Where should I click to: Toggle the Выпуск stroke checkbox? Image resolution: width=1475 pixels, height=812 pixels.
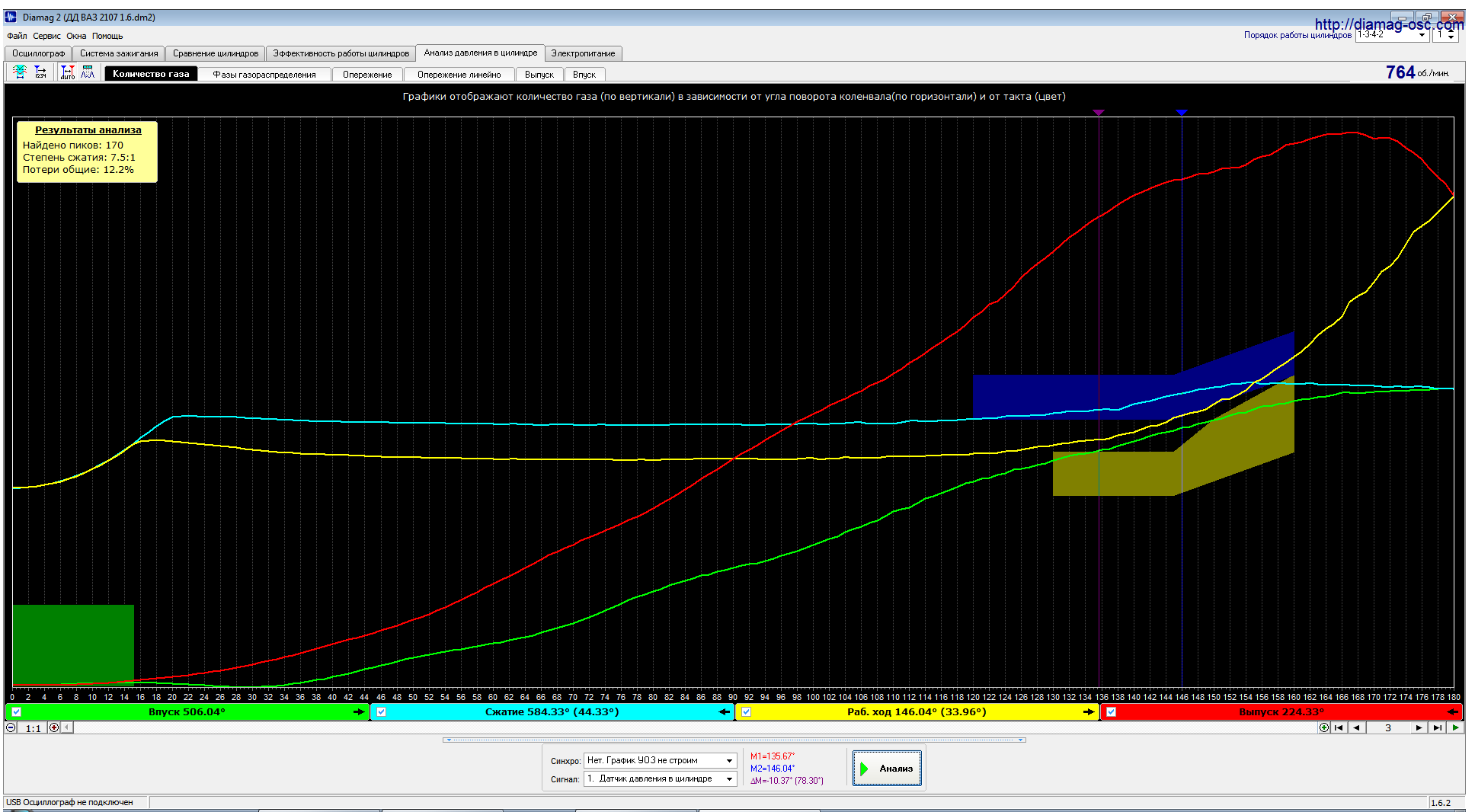click(1112, 712)
